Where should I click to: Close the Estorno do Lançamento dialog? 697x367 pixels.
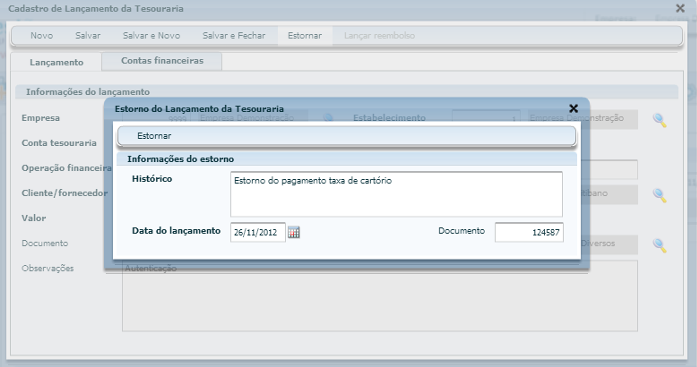point(573,108)
